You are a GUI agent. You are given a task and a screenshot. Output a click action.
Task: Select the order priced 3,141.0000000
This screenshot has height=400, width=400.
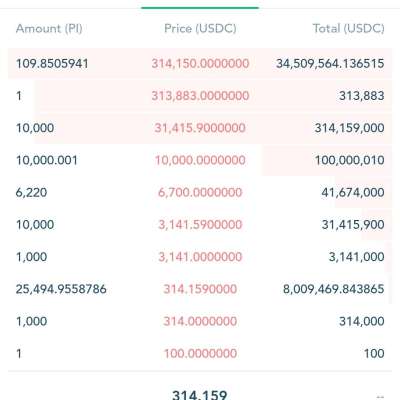(x=200, y=257)
